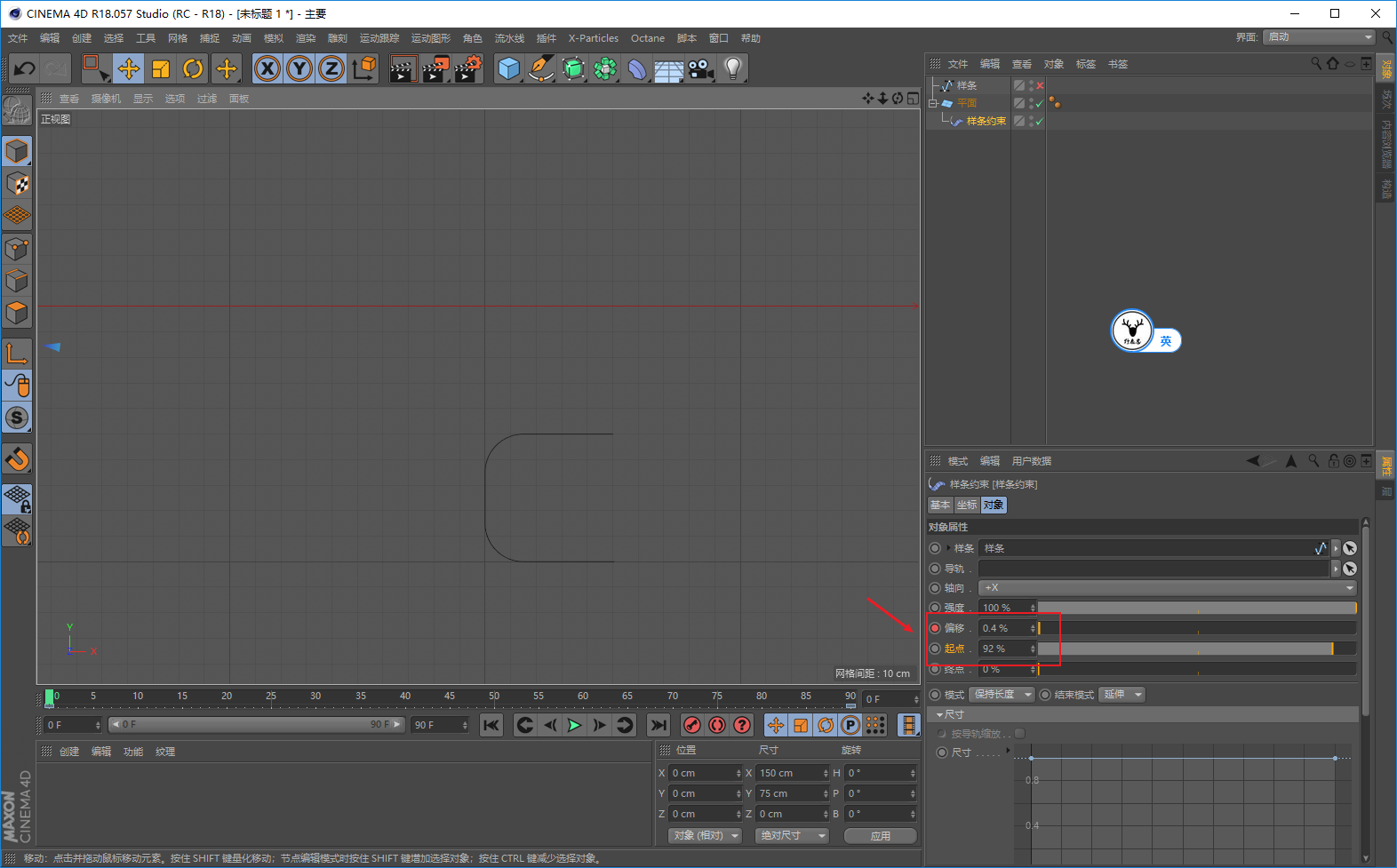The image size is (1397, 868).
Task: Switch to Points mode
Action: click(17, 249)
